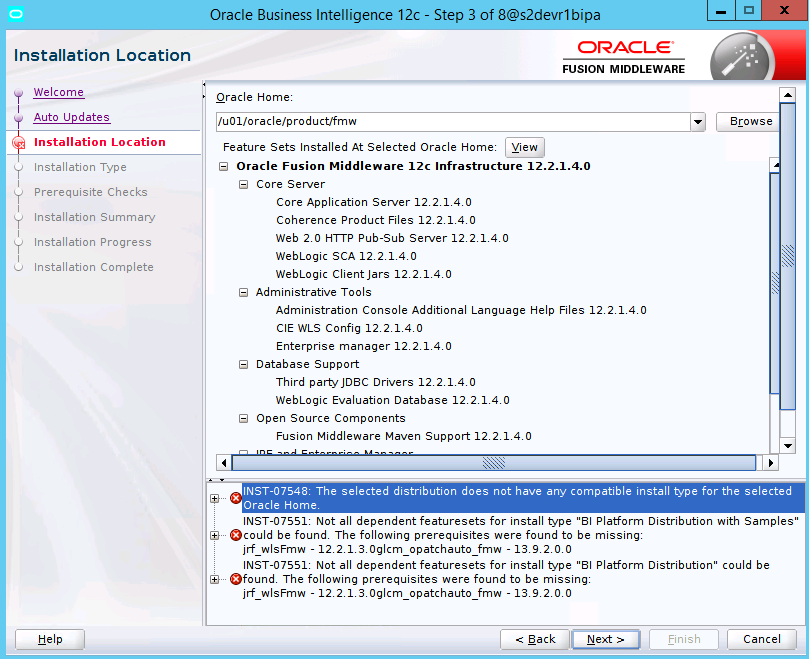Click the 'Oracle Home:' label

click(254, 98)
